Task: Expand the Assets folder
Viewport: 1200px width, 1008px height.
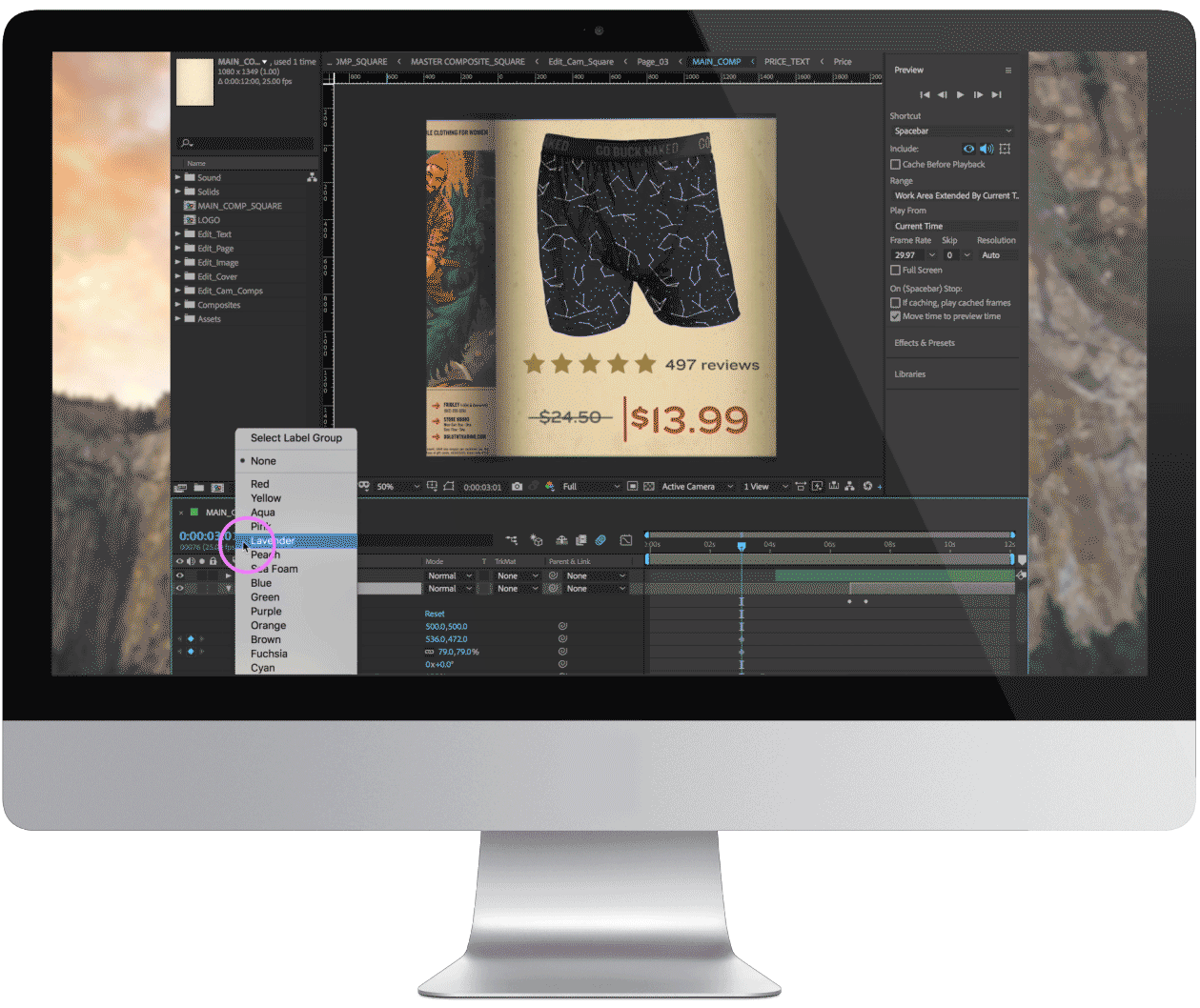Action: point(177,318)
